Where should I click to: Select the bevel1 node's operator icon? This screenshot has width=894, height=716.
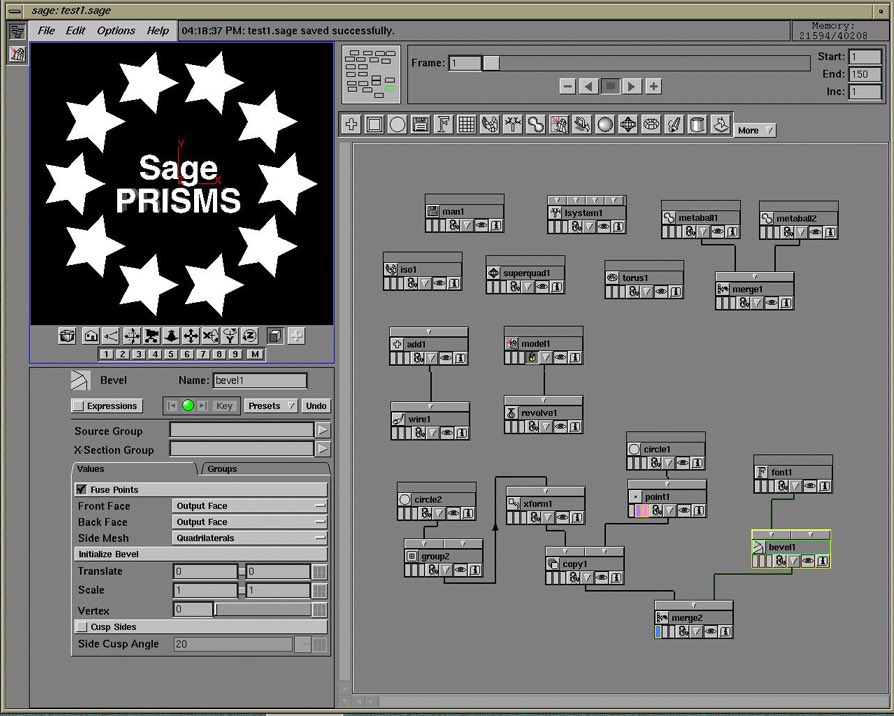click(x=758, y=547)
